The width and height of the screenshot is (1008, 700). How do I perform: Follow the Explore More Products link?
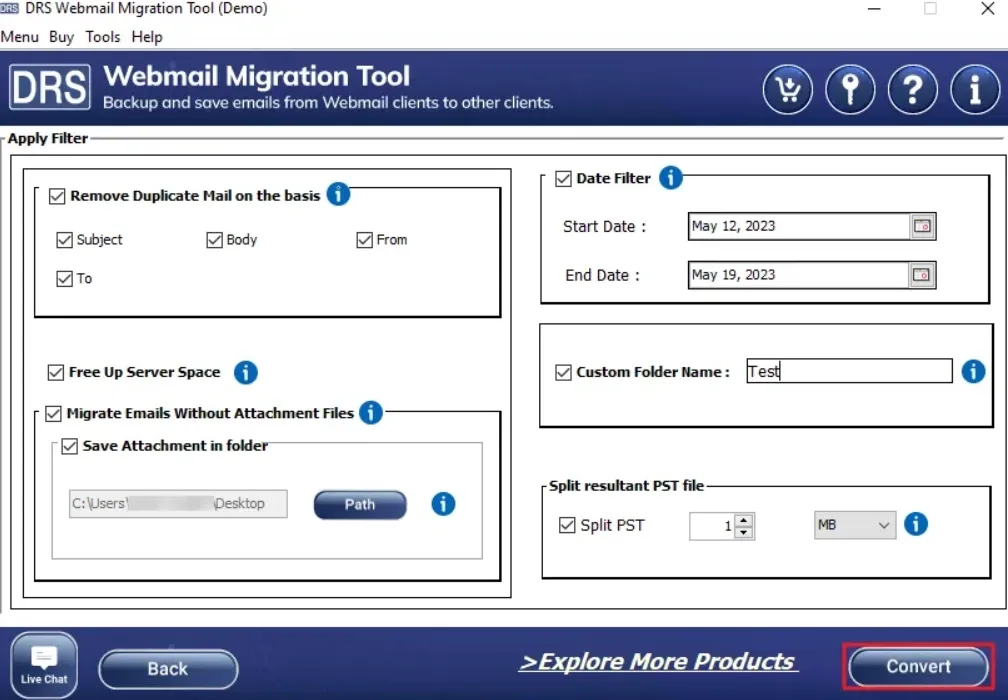click(x=657, y=662)
